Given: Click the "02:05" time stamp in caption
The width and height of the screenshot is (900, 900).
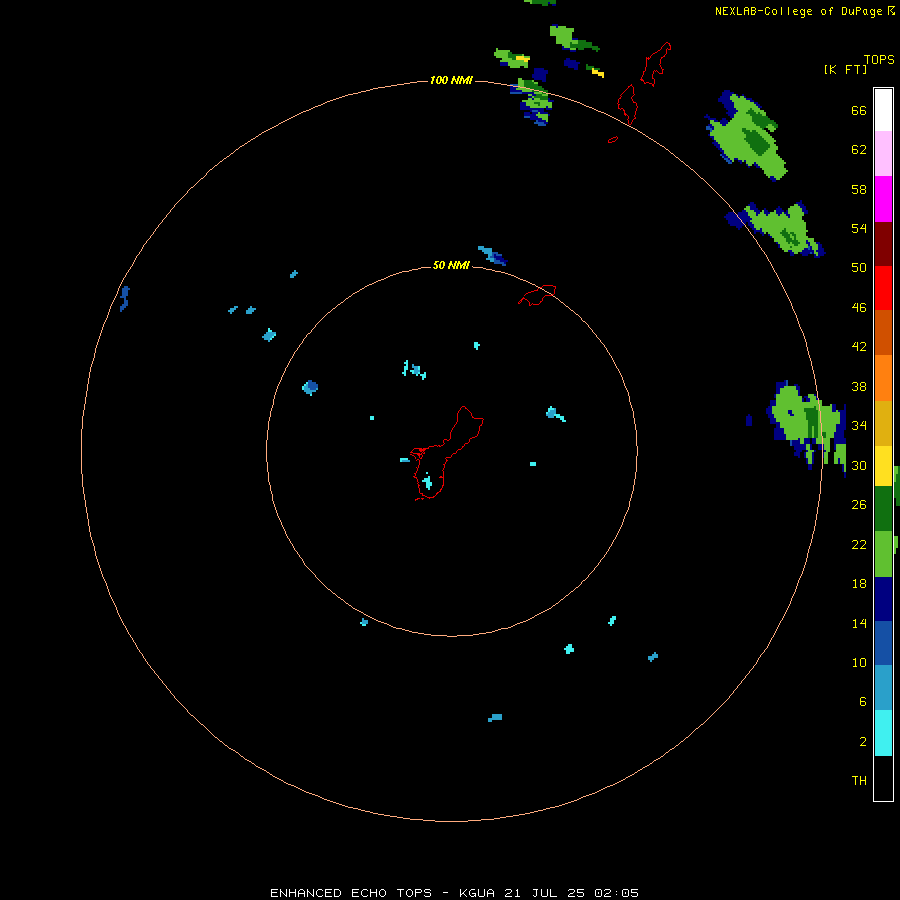Looking at the screenshot, I should tap(615, 893).
